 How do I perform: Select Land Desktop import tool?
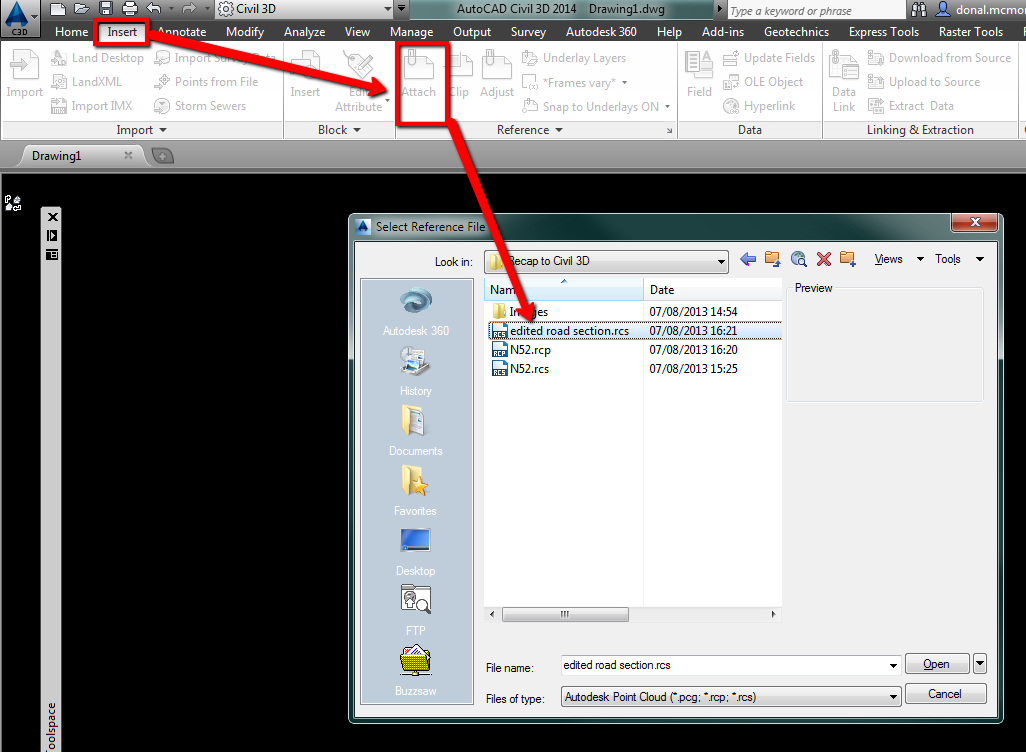tap(97, 58)
